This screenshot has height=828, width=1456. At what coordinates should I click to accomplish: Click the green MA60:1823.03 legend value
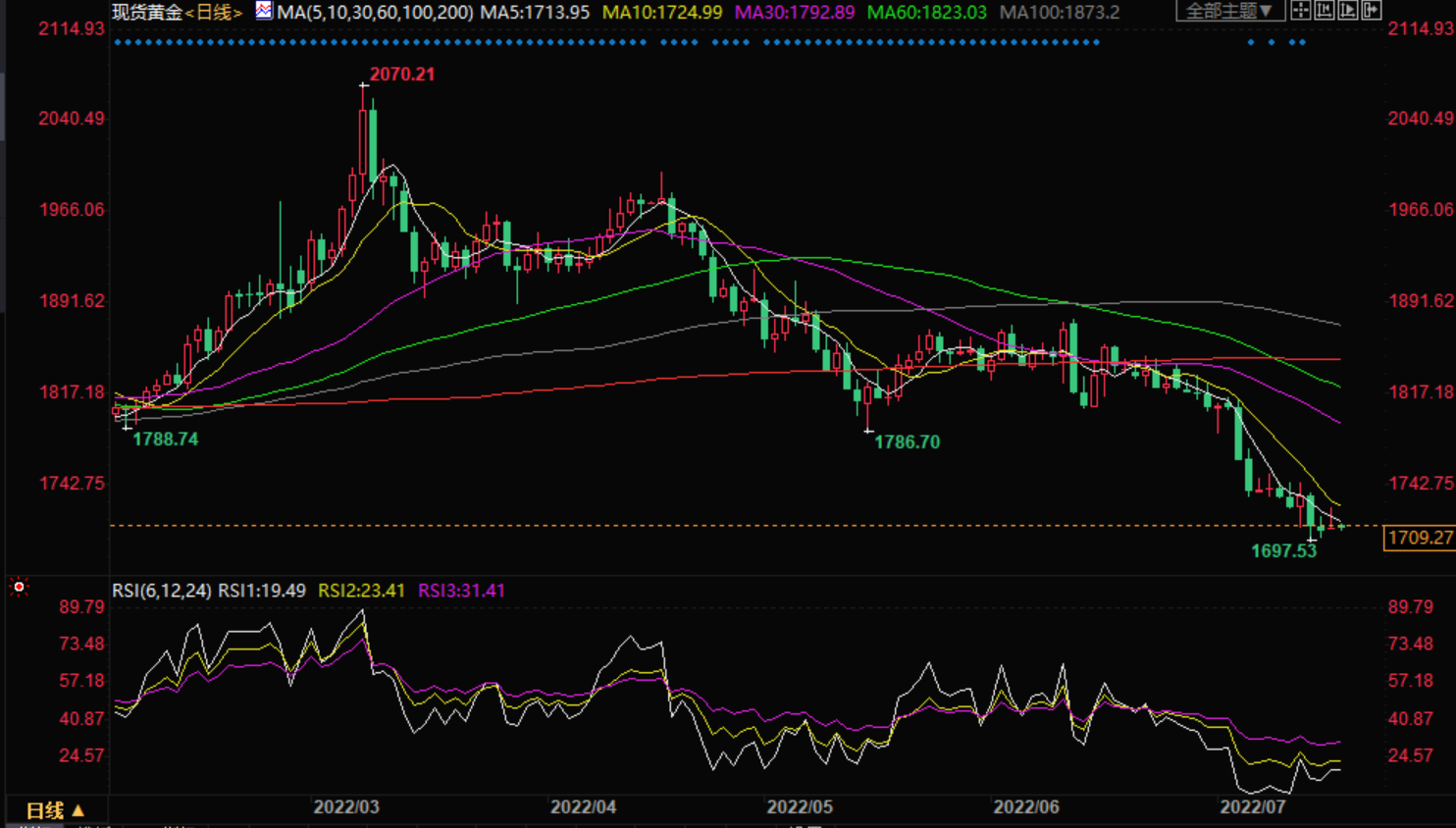click(927, 12)
